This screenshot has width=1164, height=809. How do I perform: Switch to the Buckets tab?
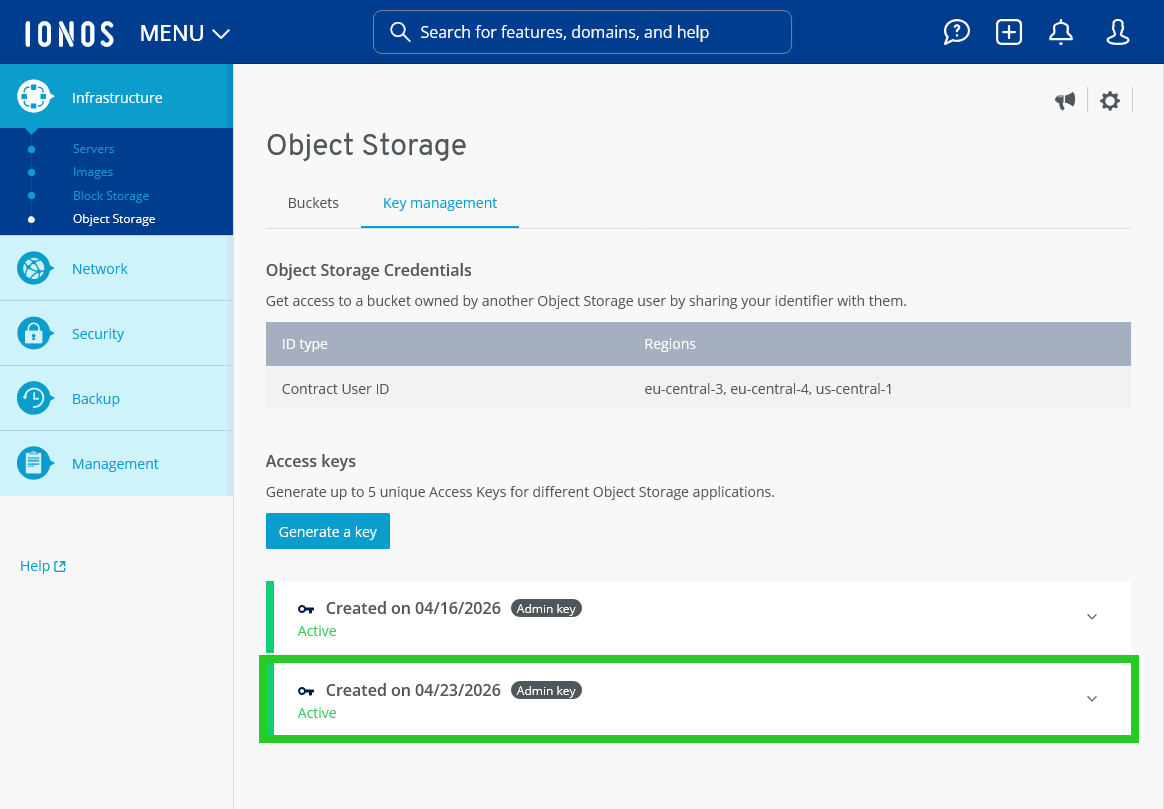pyautogui.click(x=313, y=202)
